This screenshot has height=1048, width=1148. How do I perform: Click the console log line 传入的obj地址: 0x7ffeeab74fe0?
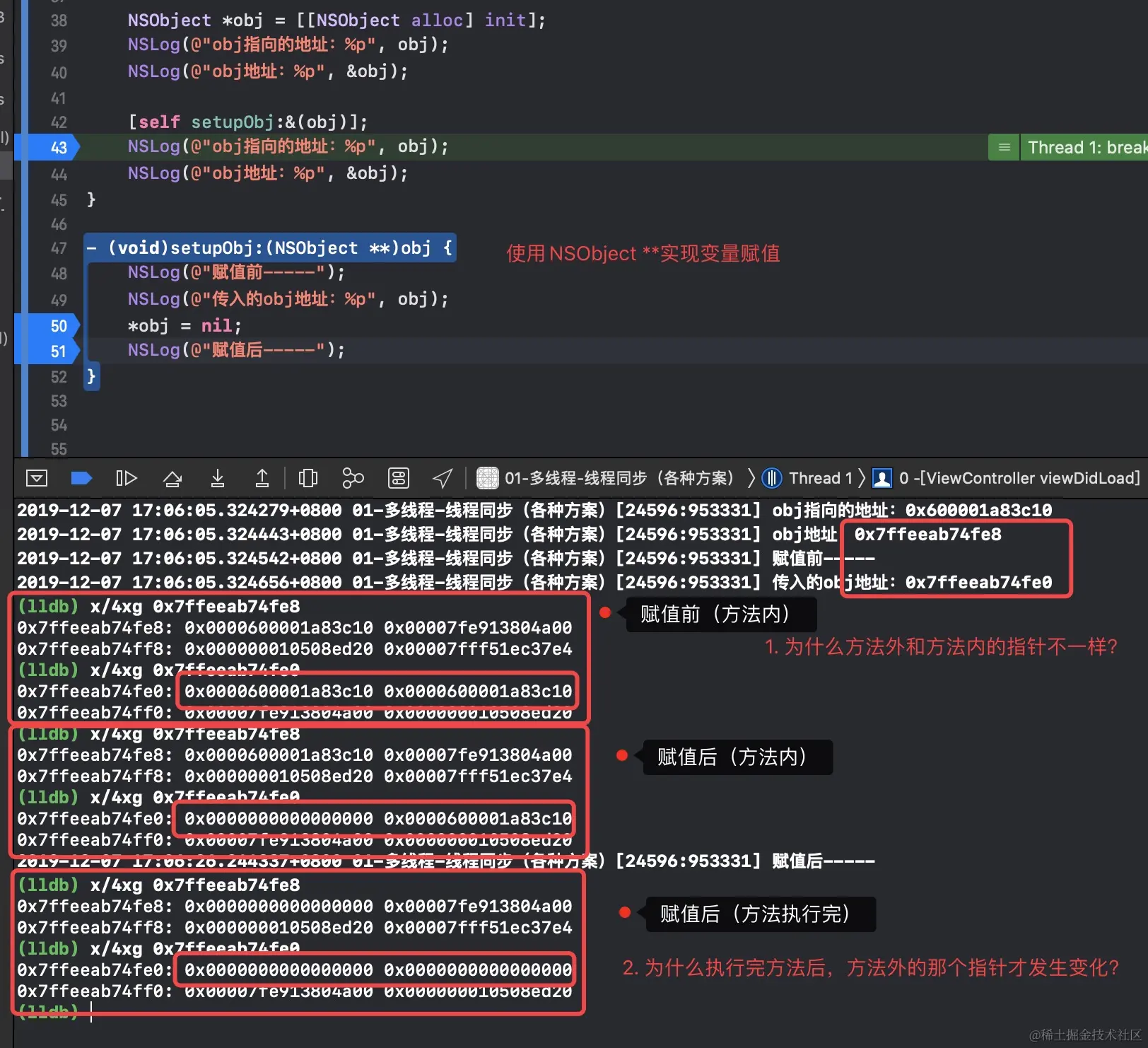(x=534, y=582)
